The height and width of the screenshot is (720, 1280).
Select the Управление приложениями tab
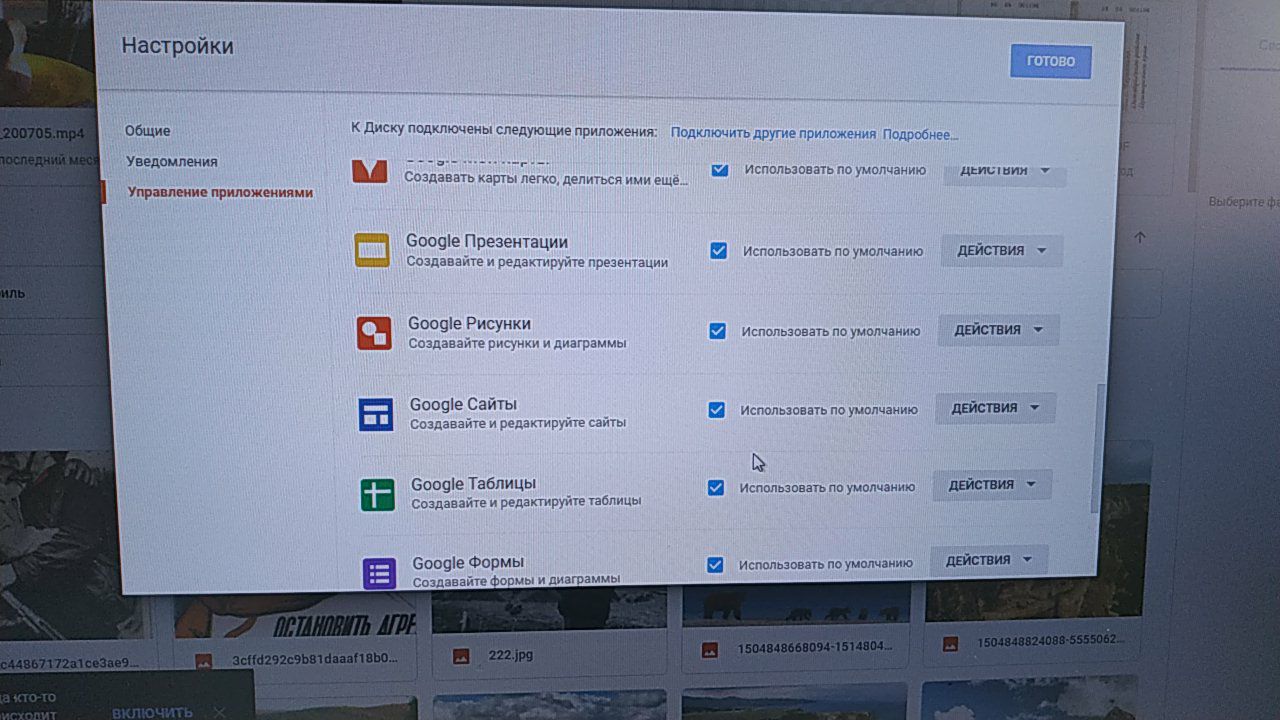click(220, 193)
